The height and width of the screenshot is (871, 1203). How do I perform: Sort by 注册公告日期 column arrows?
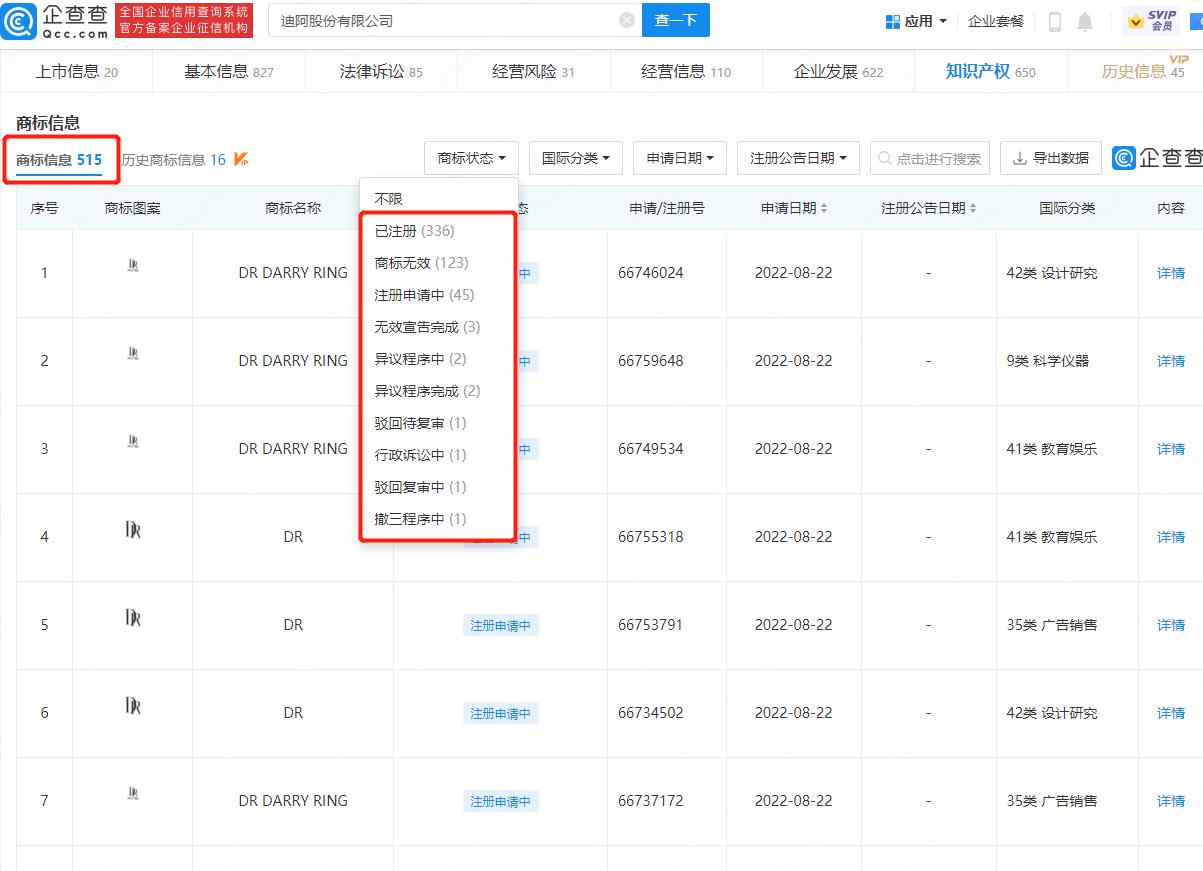[x=972, y=208]
